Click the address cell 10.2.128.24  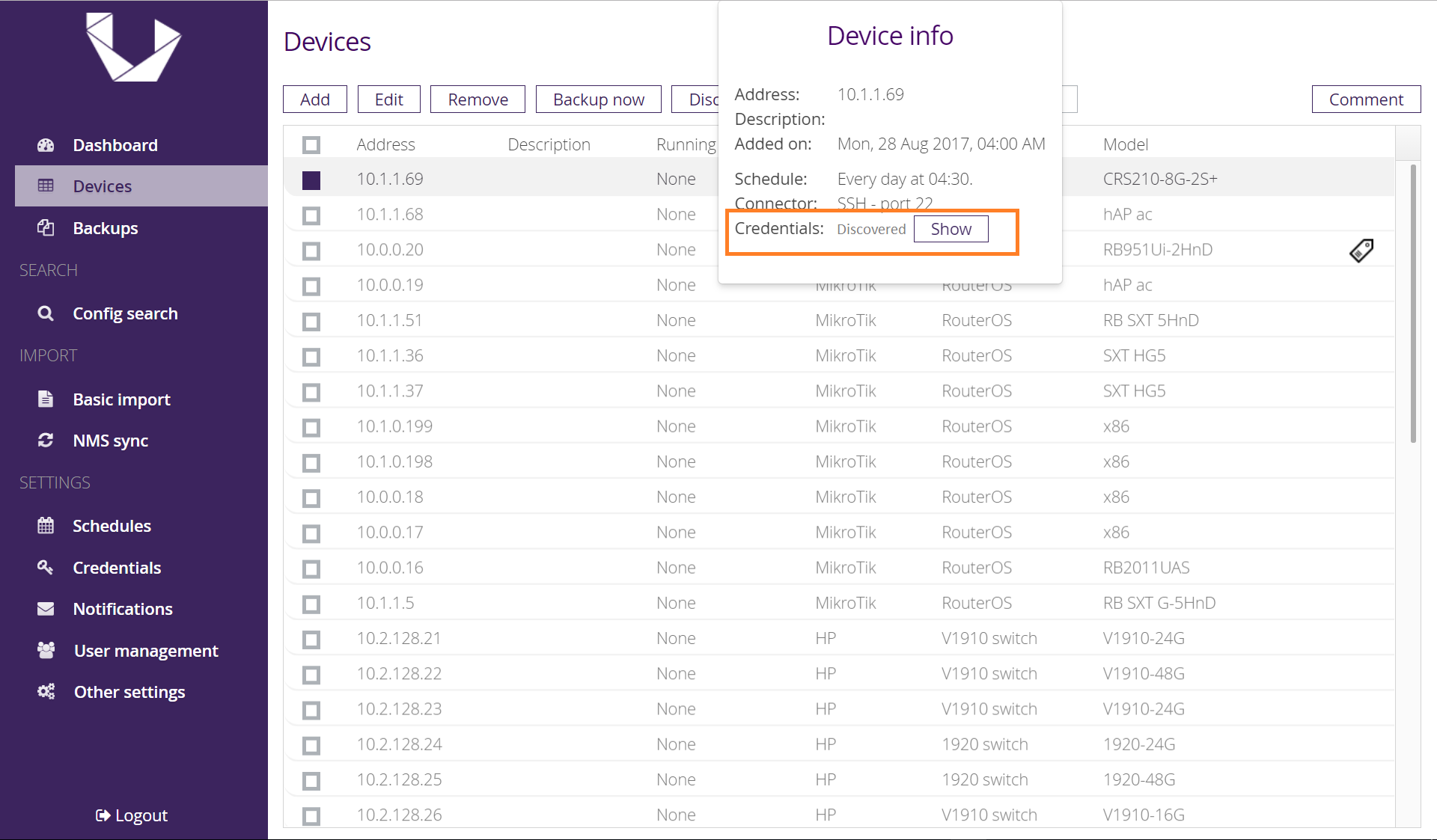point(399,744)
